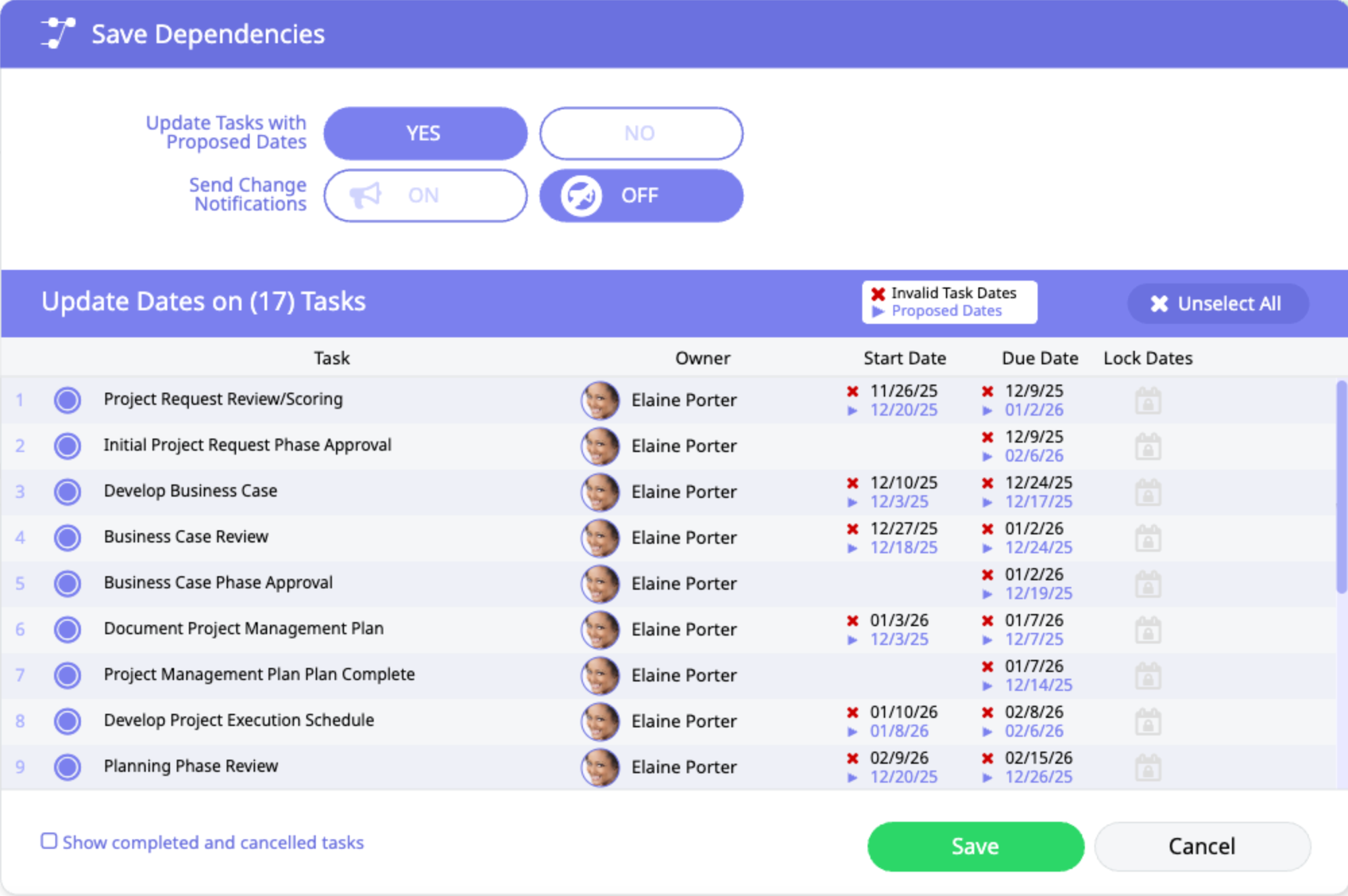
Task: Click Project Management Plan Plan Complete task name
Action: (x=259, y=674)
